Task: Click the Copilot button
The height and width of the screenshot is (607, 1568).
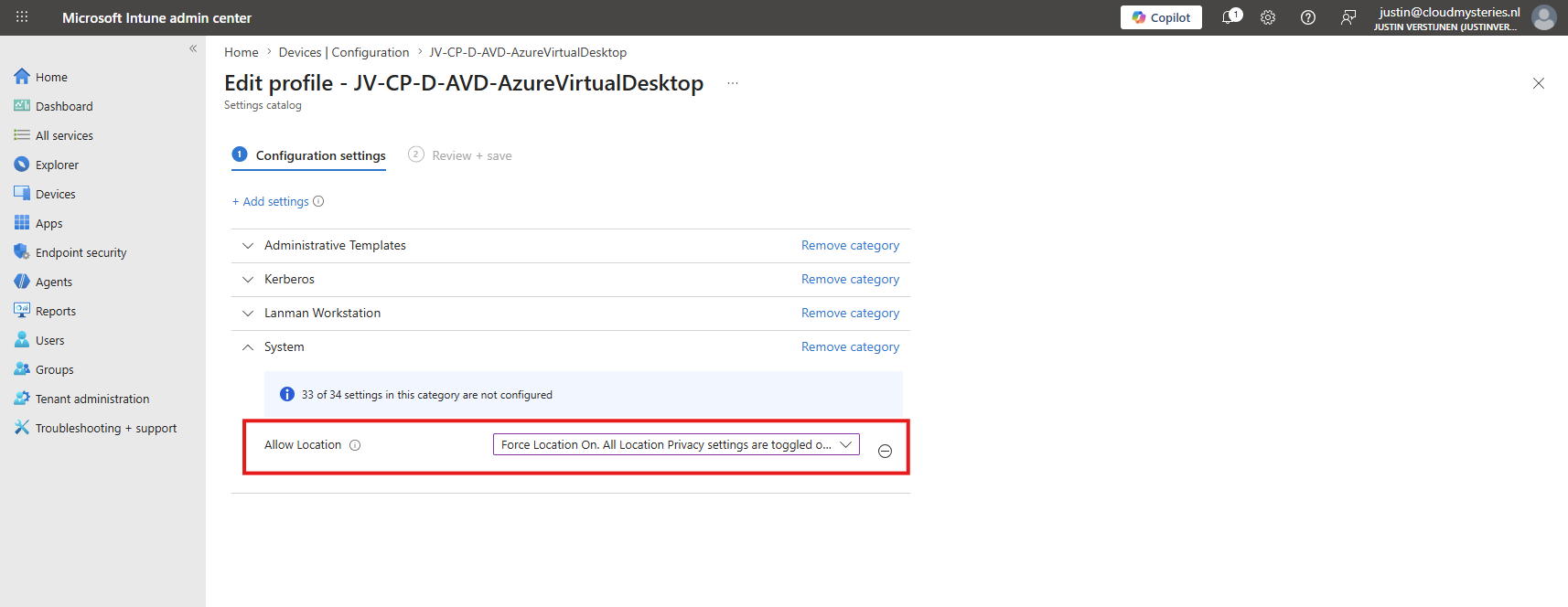Action: (1161, 17)
